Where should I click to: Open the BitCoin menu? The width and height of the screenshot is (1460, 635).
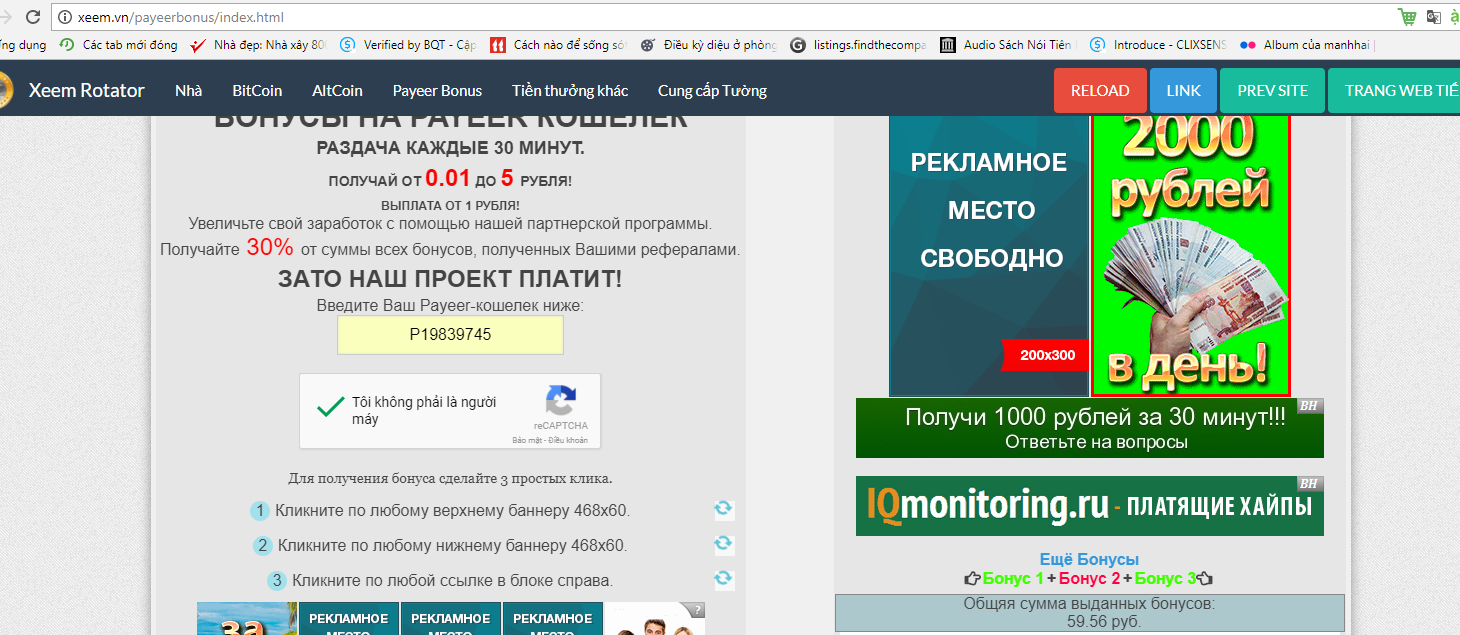tap(257, 90)
